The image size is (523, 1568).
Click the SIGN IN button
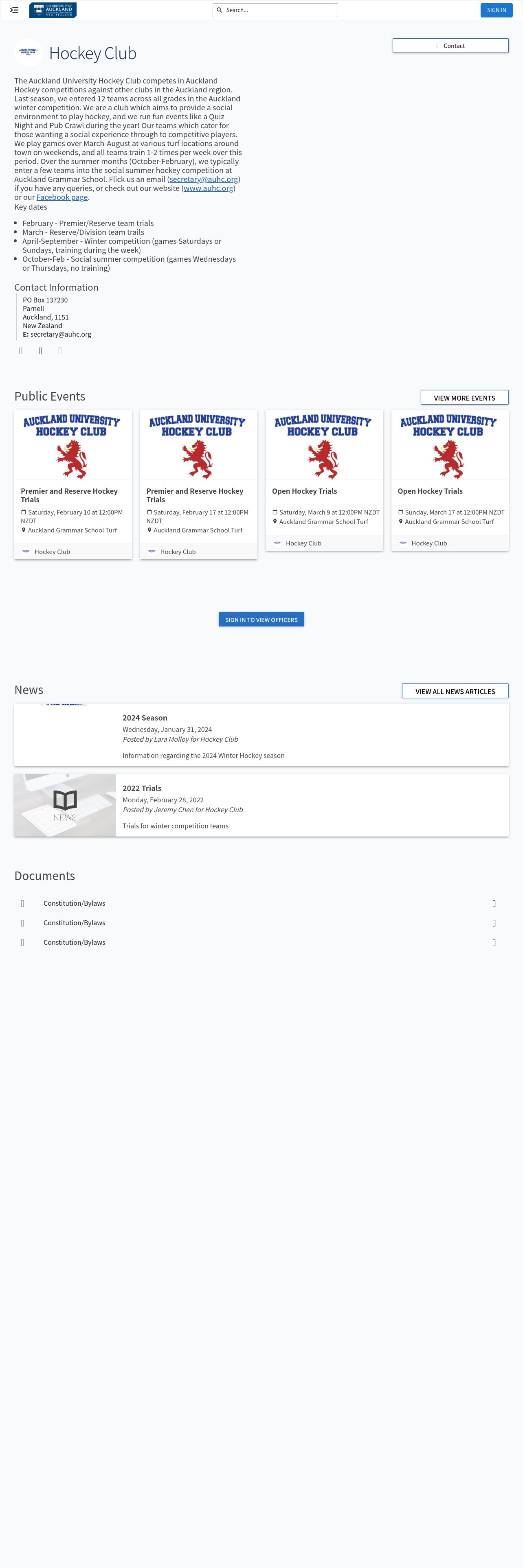[496, 10]
